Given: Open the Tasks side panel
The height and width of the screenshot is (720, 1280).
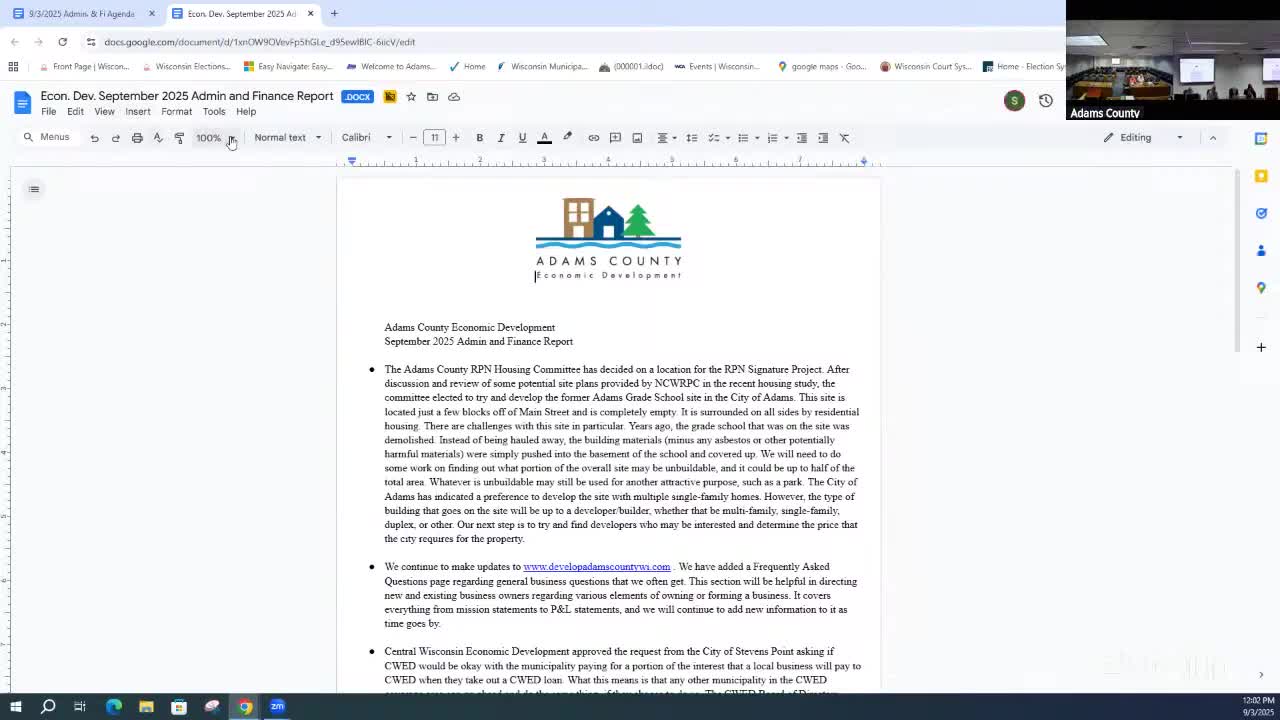Looking at the screenshot, I should tap(1261, 213).
